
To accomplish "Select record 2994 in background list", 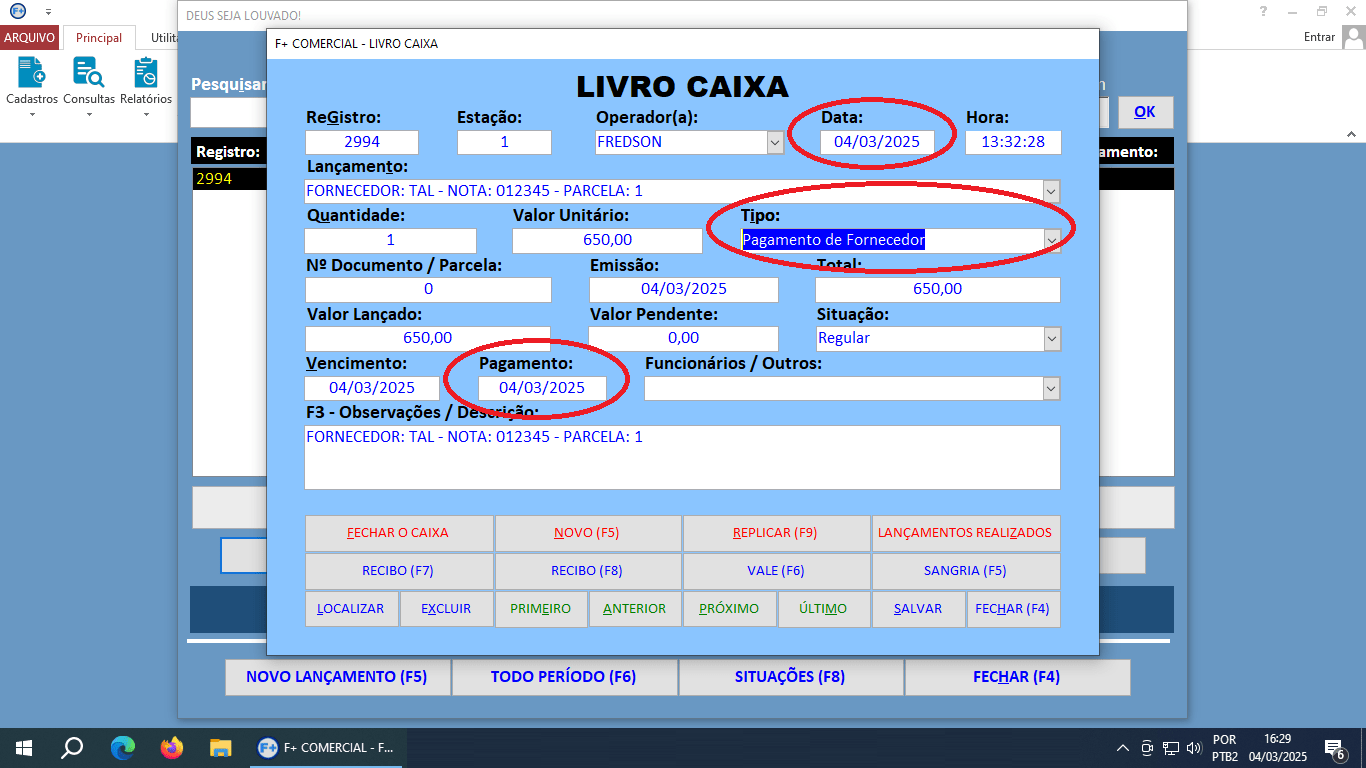I will 229,179.
